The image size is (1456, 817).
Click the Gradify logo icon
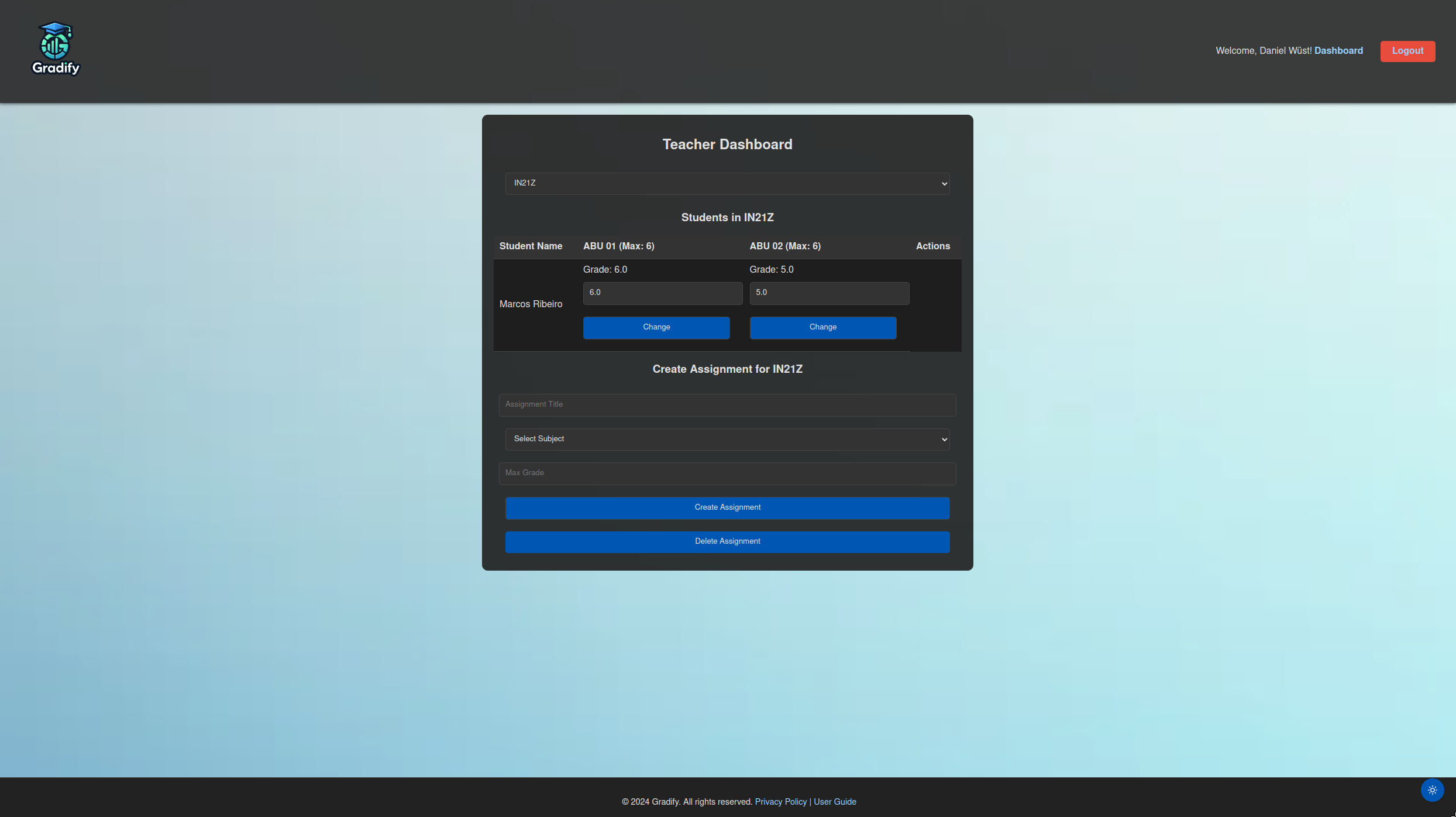55,46
